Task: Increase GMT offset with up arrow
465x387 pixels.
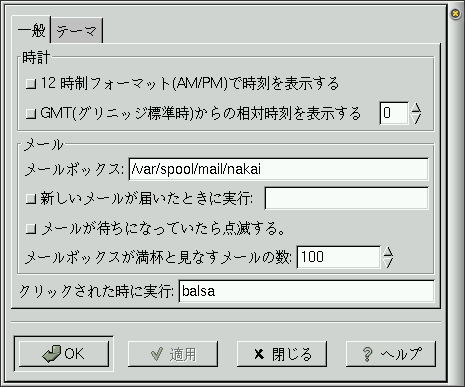Action: pyautogui.click(x=416, y=108)
